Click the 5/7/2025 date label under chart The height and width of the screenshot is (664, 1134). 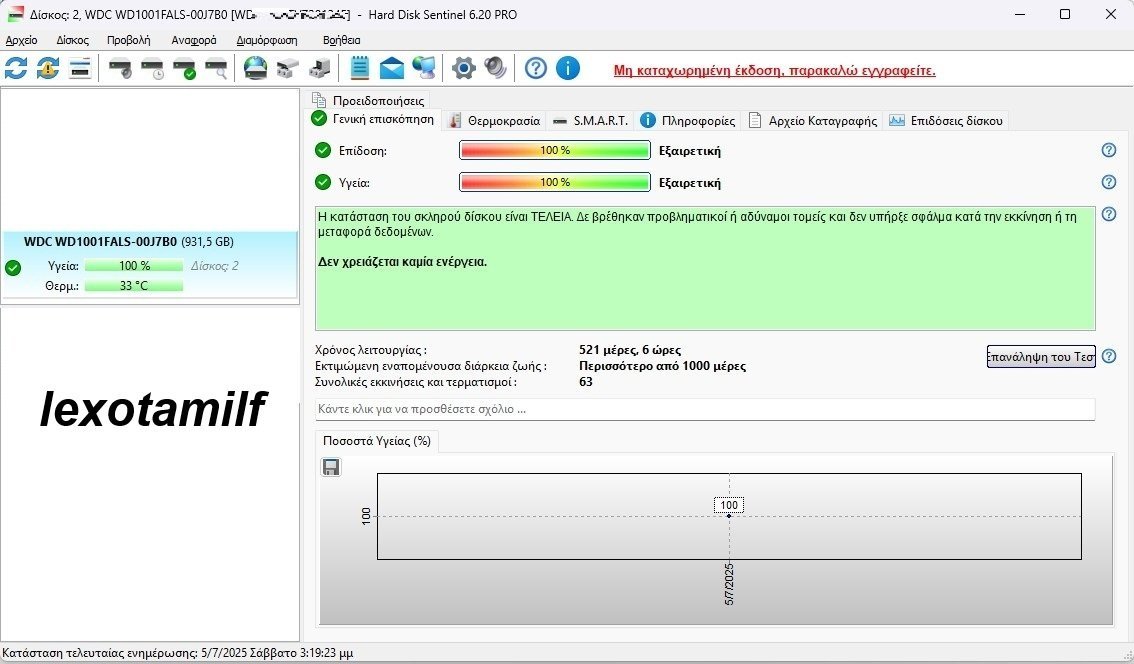click(729, 584)
